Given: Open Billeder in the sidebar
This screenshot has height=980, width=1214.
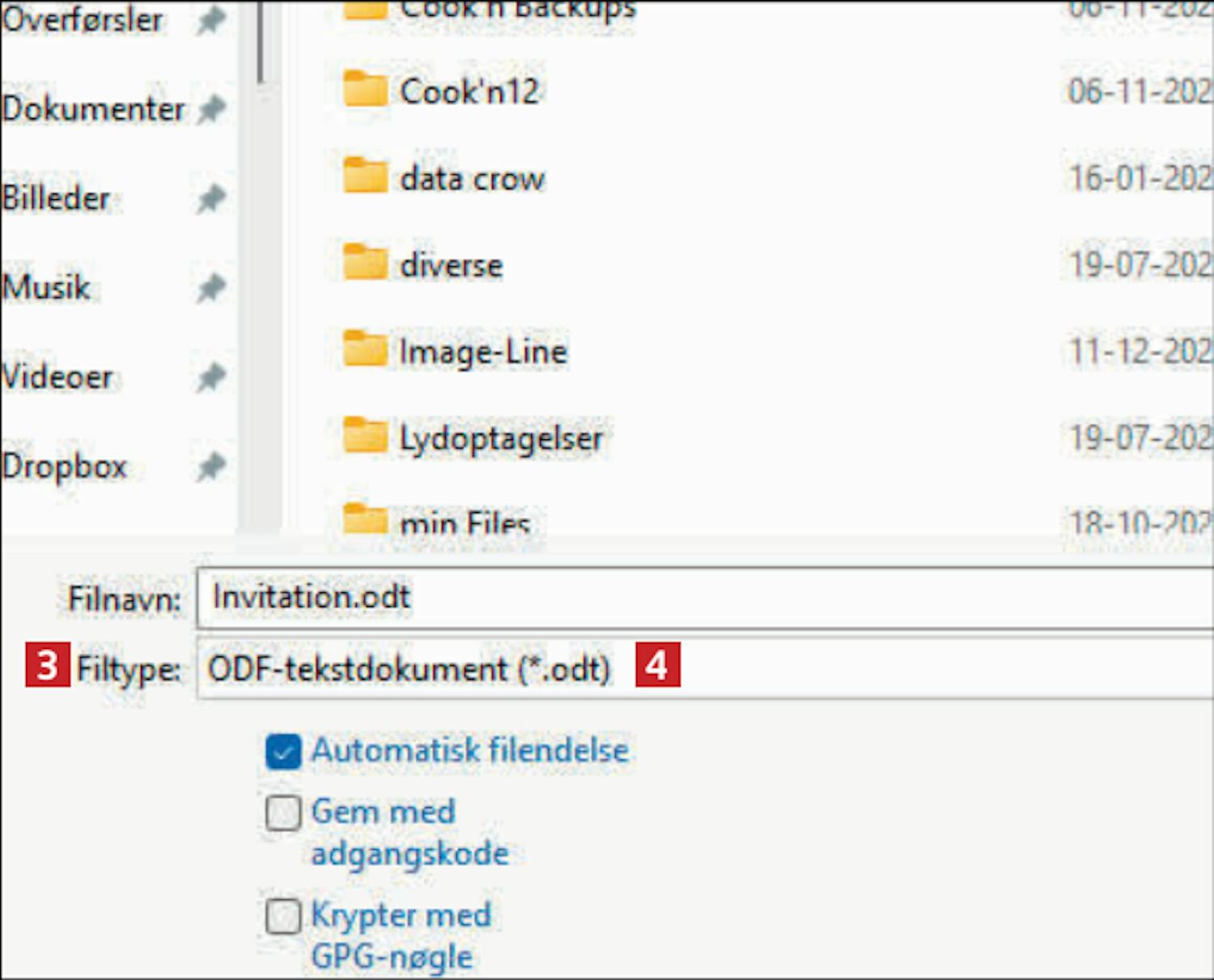Looking at the screenshot, I should coord(57,198).
